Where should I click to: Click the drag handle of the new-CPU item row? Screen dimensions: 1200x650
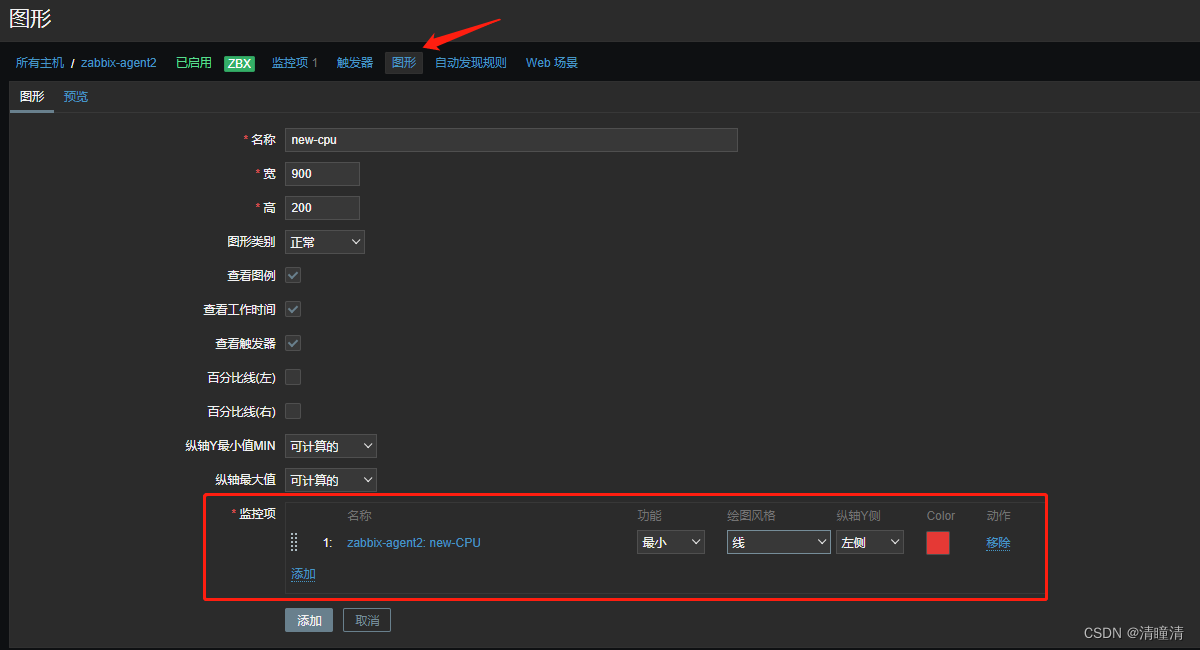[294, 542]
